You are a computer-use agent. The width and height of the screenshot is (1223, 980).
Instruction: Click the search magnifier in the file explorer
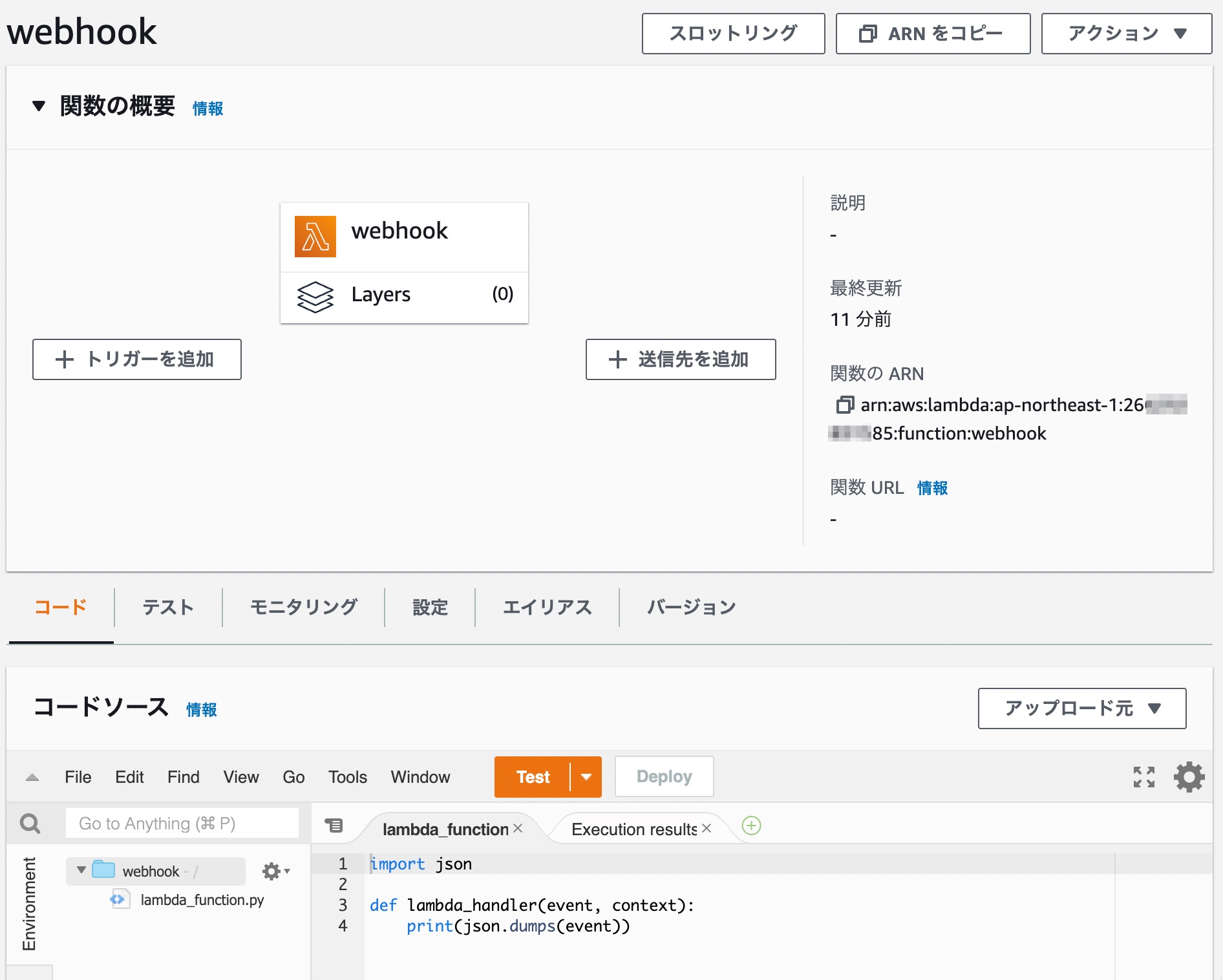pos(30,824)
